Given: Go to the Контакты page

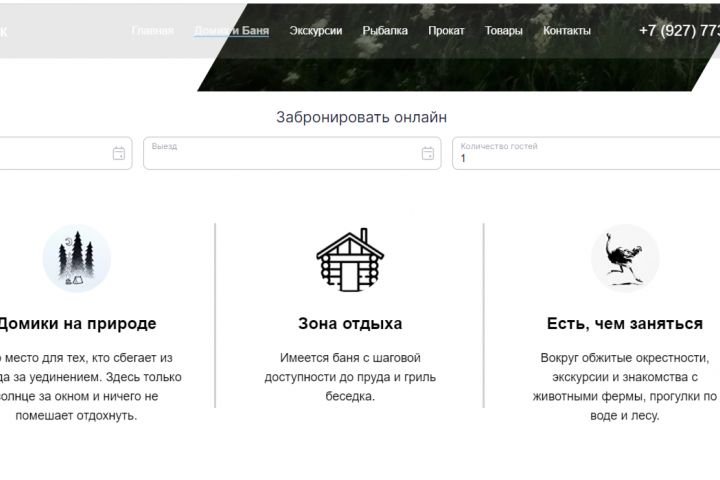Looking at the screenshot, I should pos(567,30).
